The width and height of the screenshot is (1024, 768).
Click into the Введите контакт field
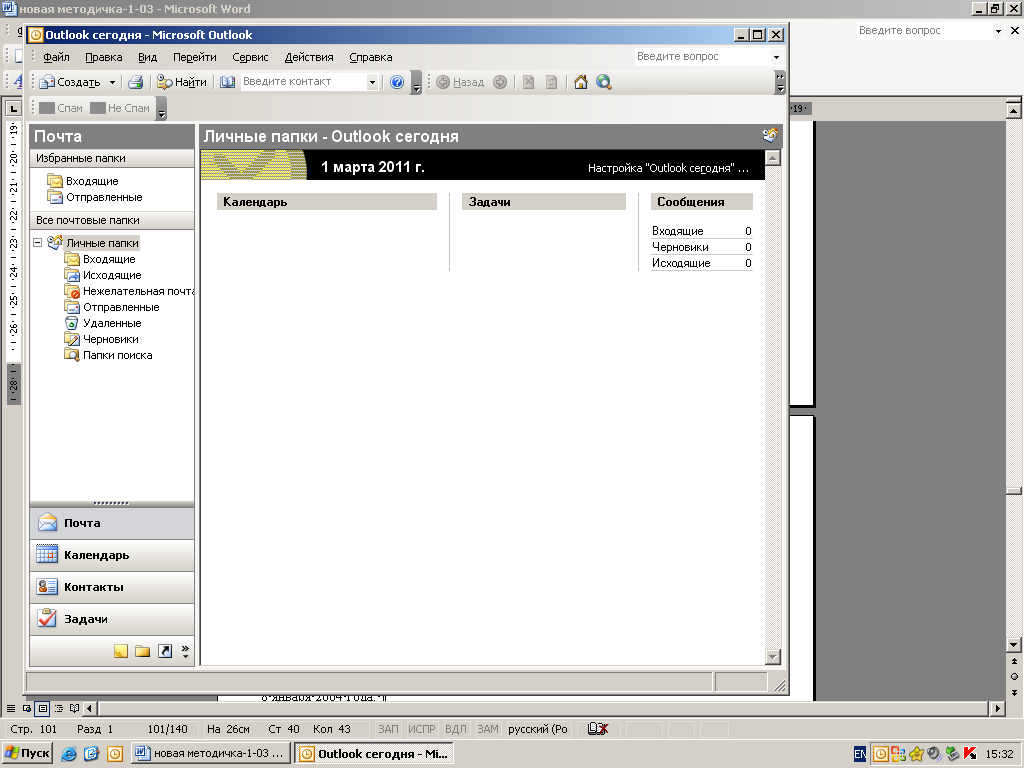tap(304, 82)
